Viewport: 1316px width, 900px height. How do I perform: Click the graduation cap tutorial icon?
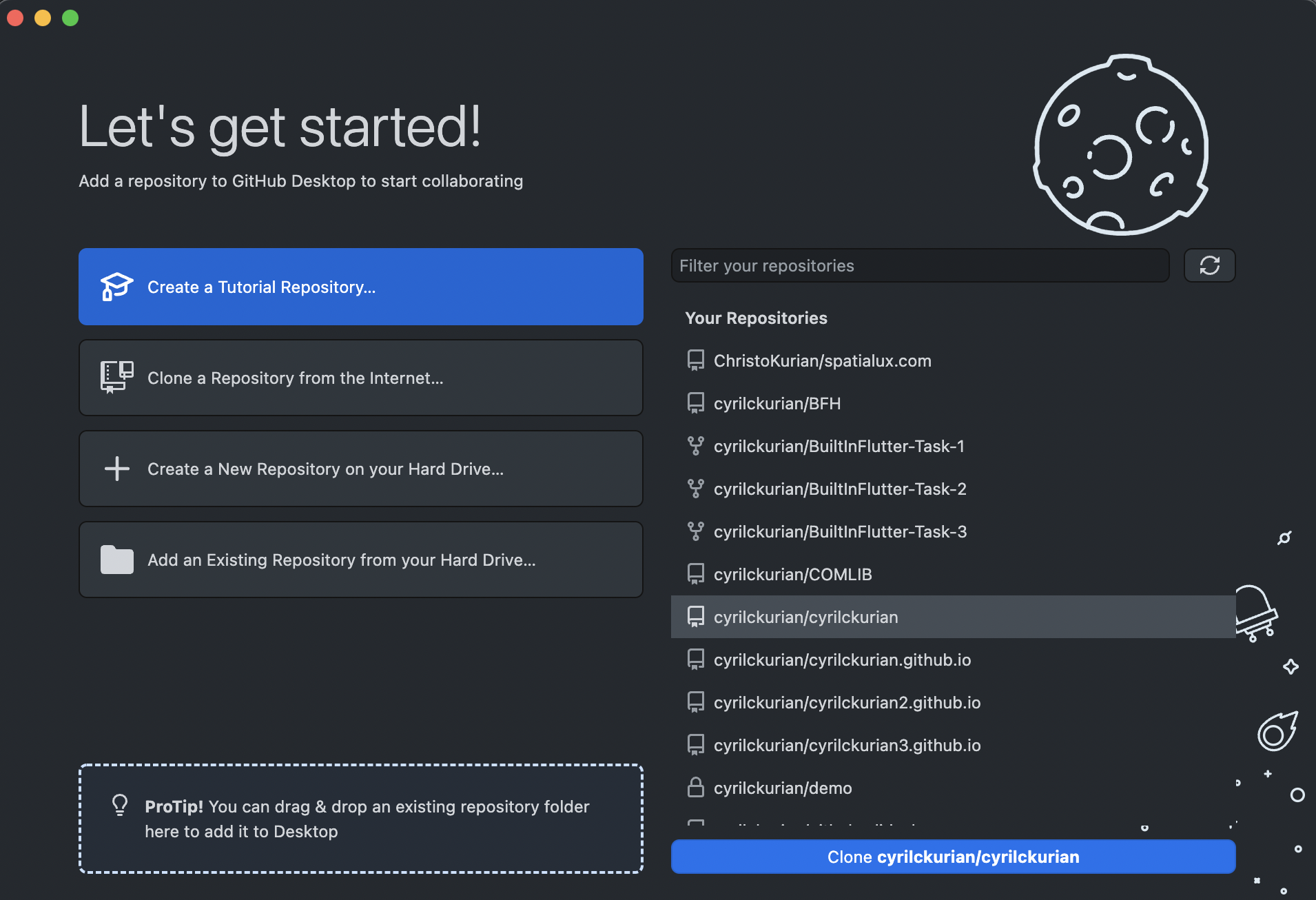tap(116, 287)
